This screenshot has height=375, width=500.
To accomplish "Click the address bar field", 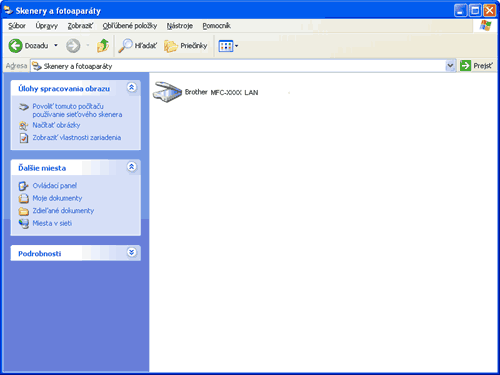I will tap(238, 66).
